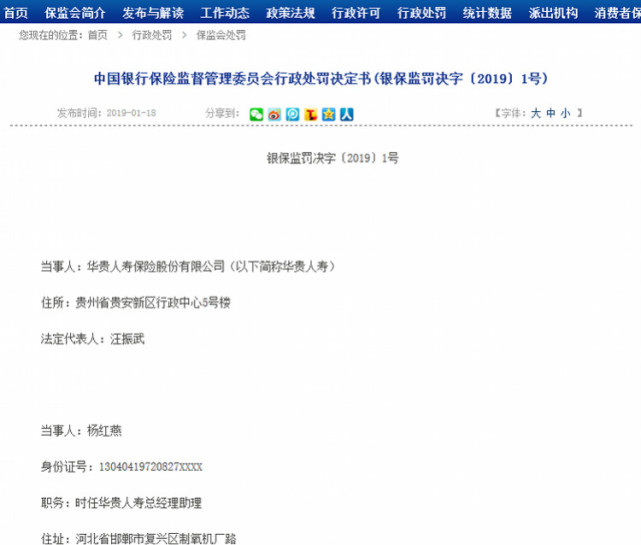Set the font size to 大
The width and height of the screenshot is (641, 545).
click(536, 113)
